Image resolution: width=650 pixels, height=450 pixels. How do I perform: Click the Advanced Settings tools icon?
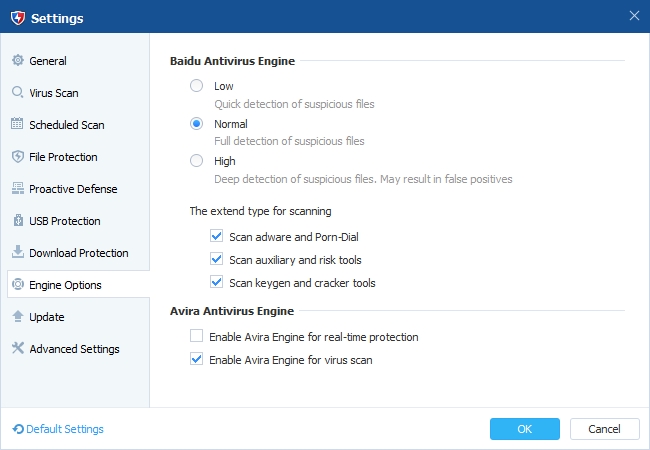click(17, 349)
